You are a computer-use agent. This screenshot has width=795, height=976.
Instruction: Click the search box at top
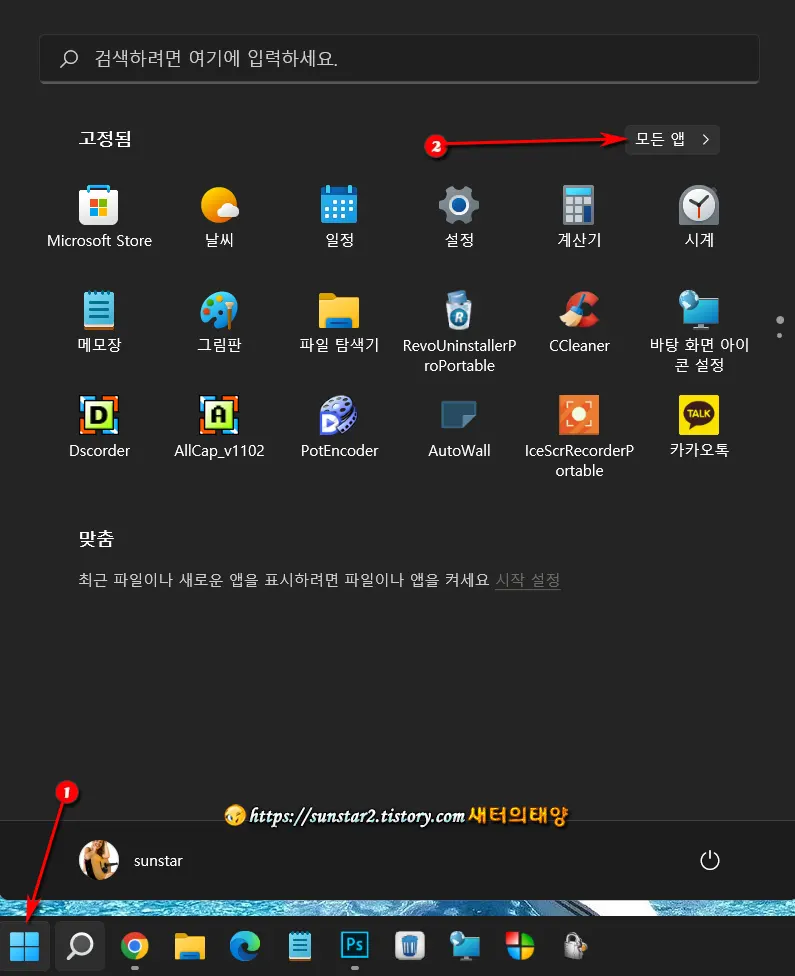click(399, 59)
